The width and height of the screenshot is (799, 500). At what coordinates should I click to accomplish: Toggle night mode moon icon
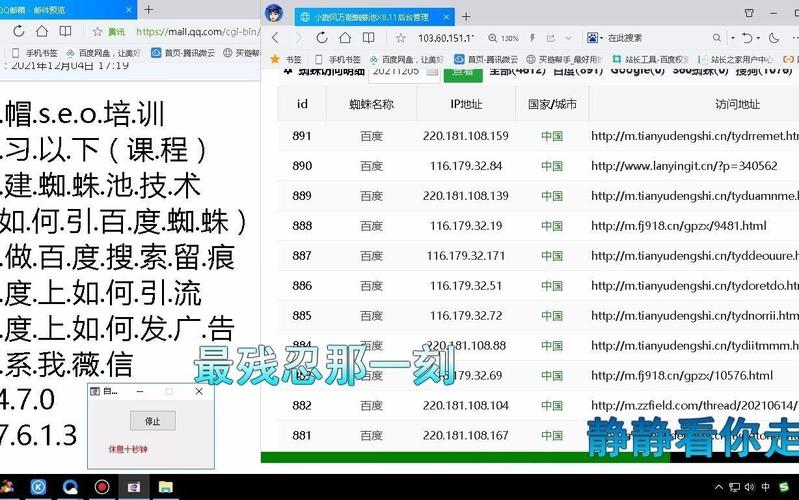[774, 38]
